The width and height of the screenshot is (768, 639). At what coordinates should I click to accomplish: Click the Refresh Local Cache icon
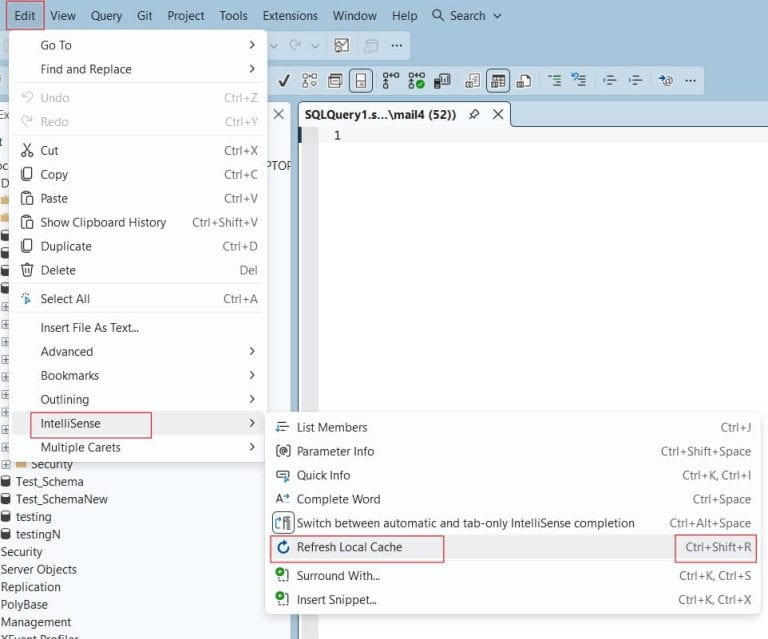(x=283, y=547)
